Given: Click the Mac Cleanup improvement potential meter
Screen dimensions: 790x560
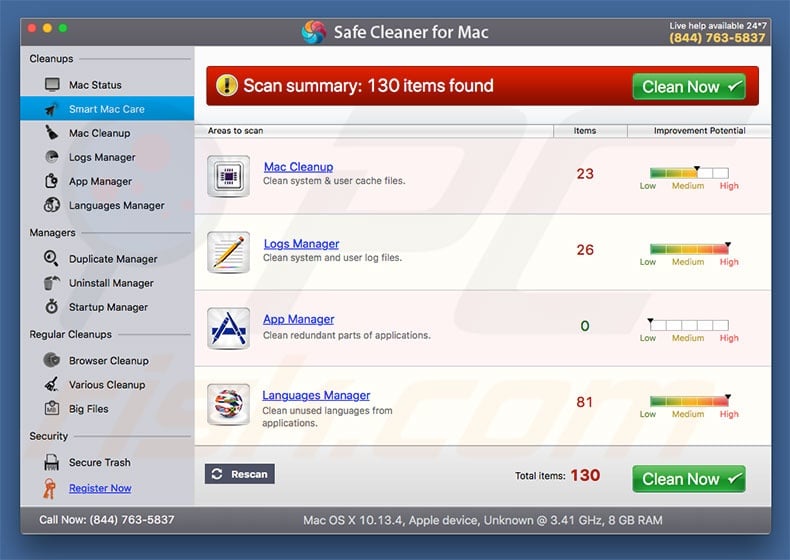Looking at the screenshot, I should [689, 173].
